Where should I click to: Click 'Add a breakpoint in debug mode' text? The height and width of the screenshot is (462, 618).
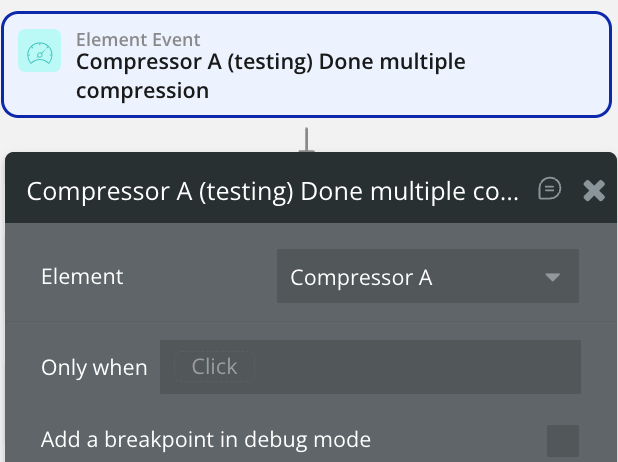tap(206, 439)
